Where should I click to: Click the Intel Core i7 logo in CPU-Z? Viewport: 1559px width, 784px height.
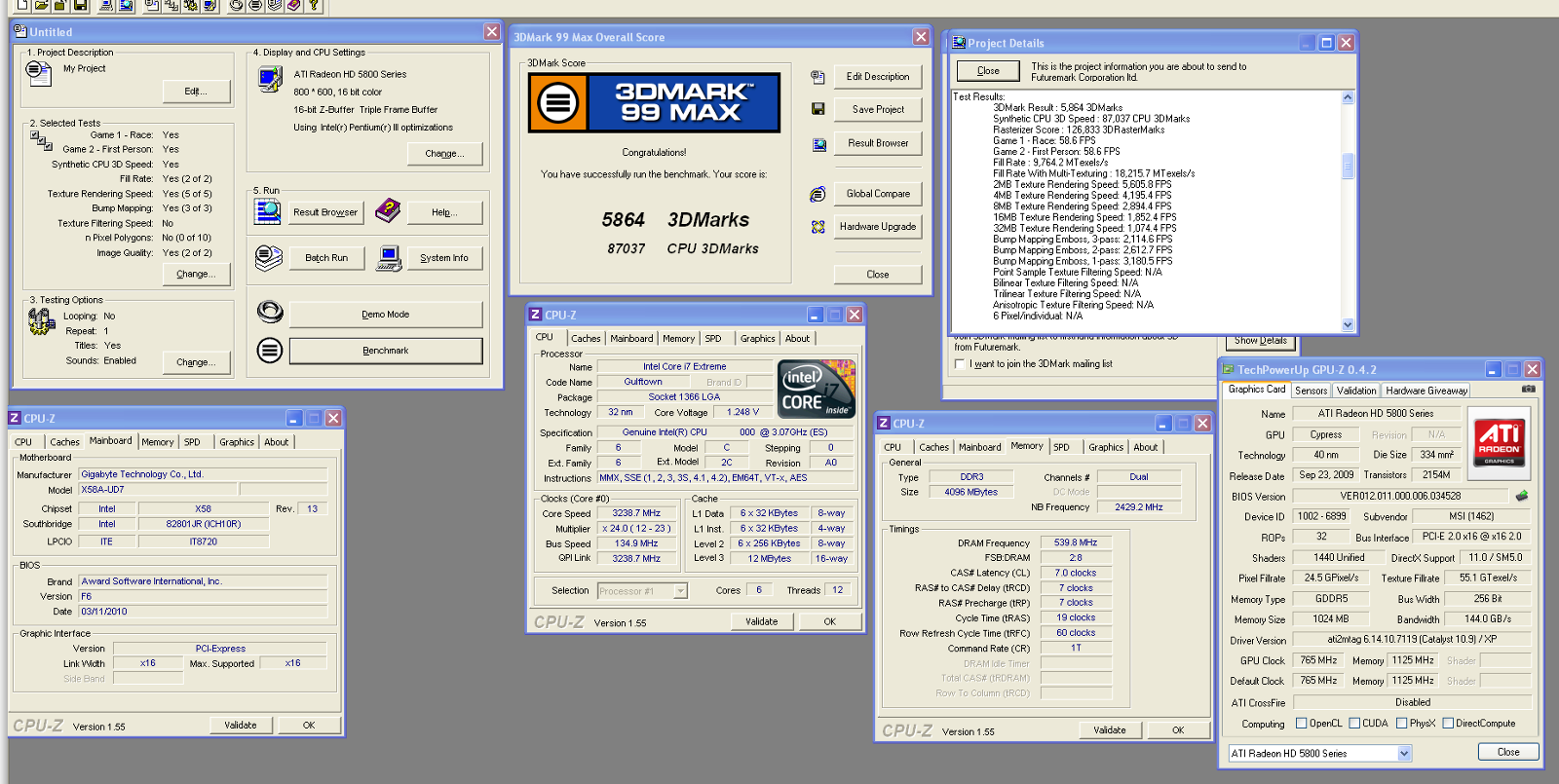point(817,389)
